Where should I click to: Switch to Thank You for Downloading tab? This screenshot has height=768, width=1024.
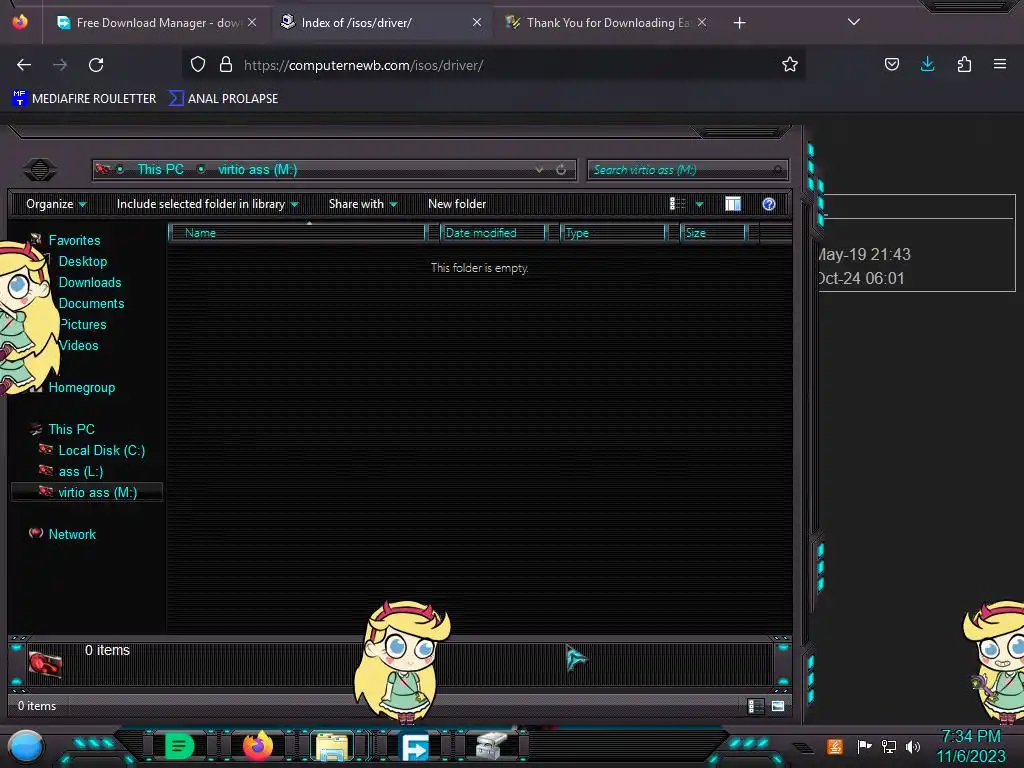pyautogui.click(x=607, y=23)
